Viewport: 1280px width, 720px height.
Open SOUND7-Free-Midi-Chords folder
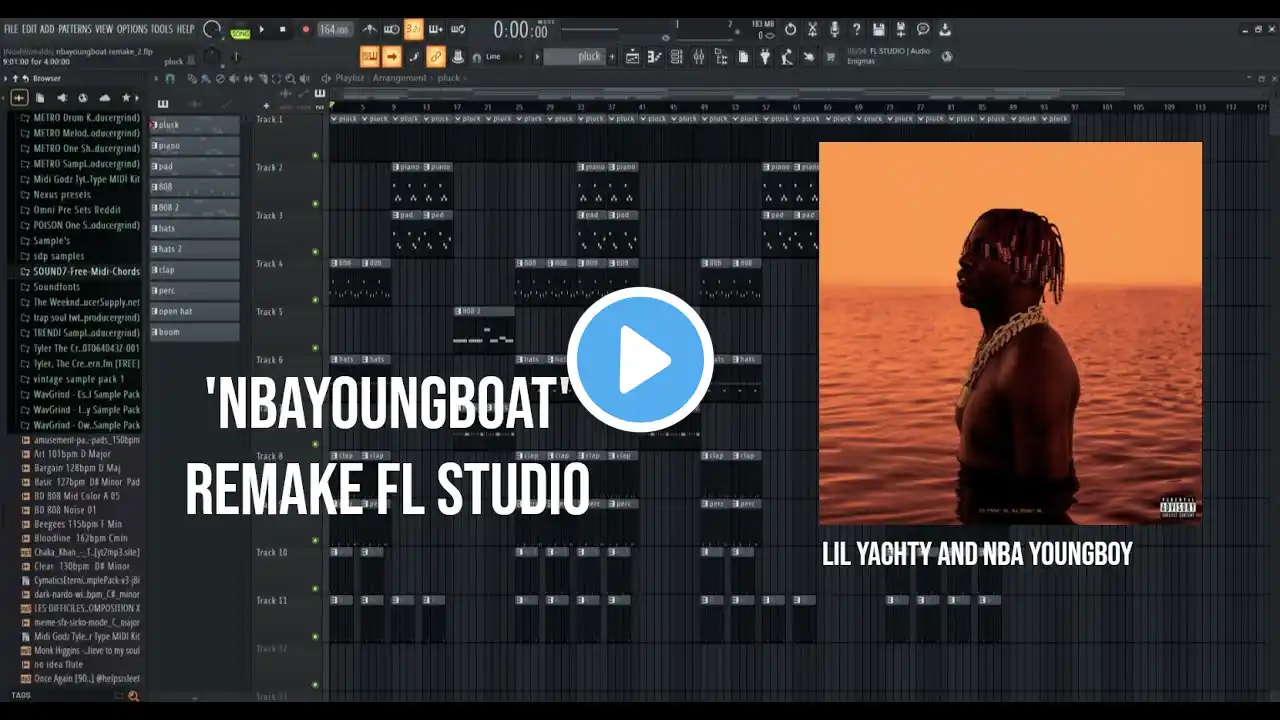[86, 272]
